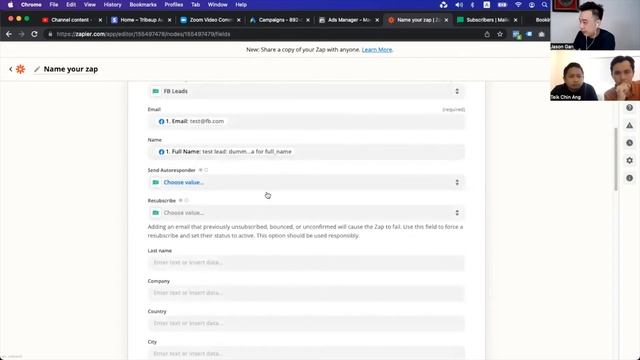Follow the Learn More link
The width and height of the screenshot is (640, 360).
(377, 50)
